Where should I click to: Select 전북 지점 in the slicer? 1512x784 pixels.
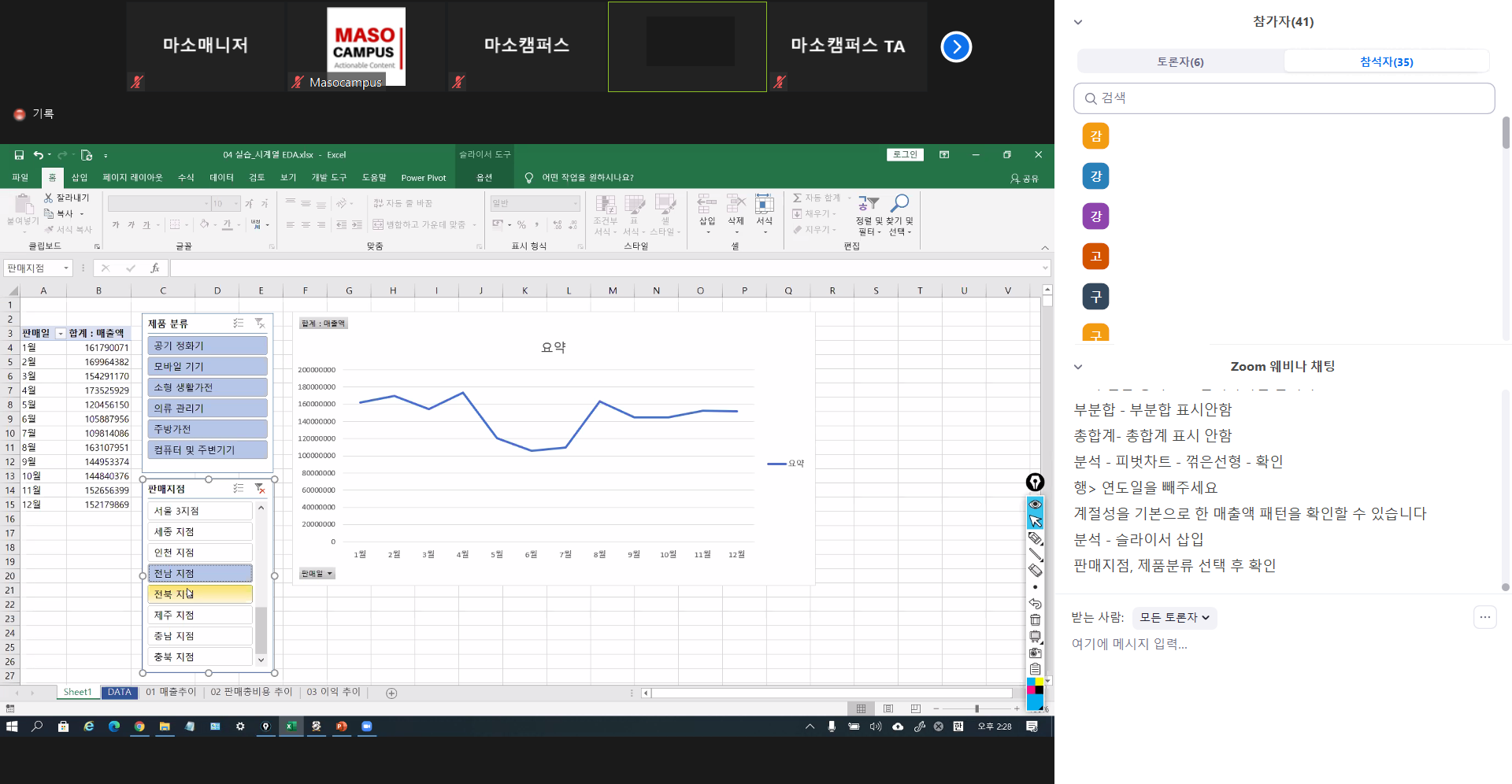[x=200, y=594]
